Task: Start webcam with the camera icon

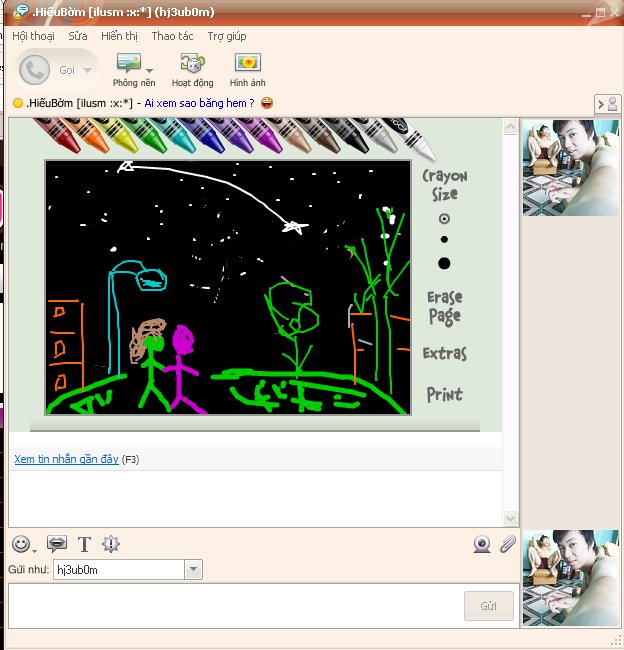Action: [482, 544]
